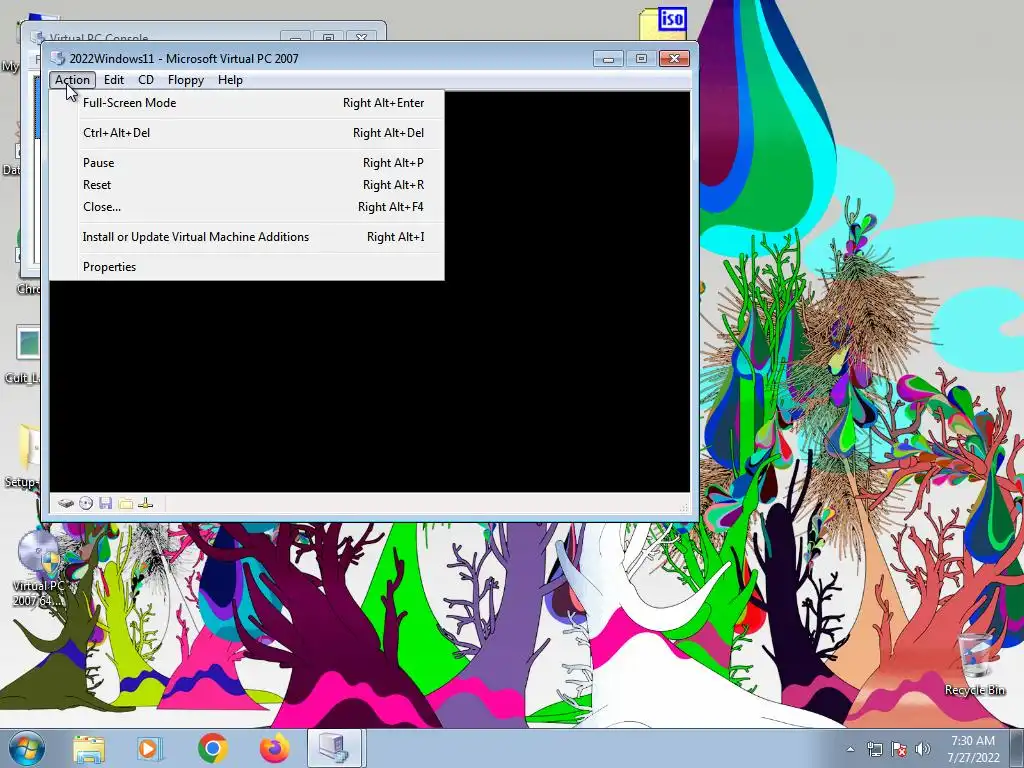Open the Edit menu
Screen dimensions: 1024x768
pos(114,80)
